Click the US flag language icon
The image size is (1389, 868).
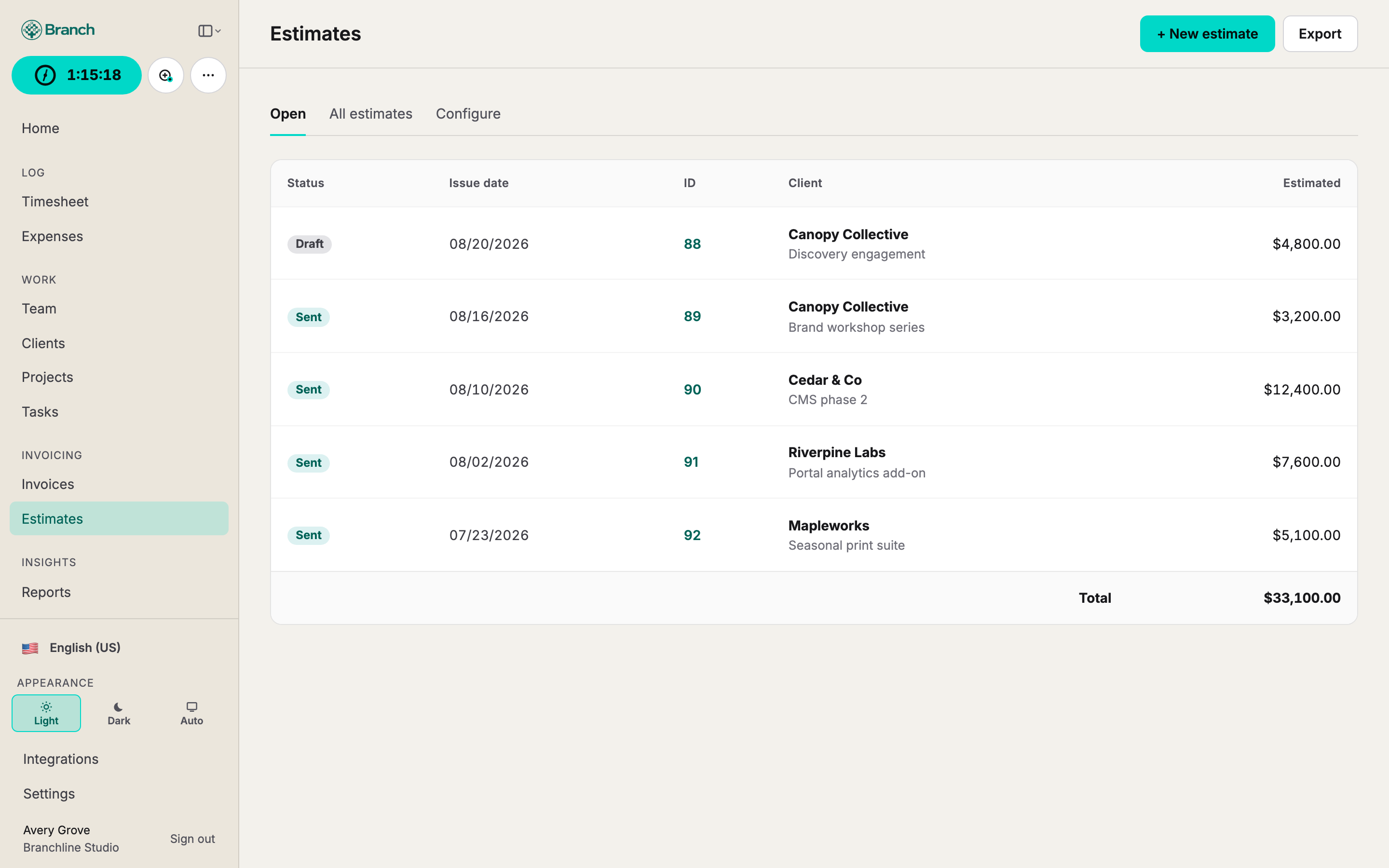[x=30, y=648]
